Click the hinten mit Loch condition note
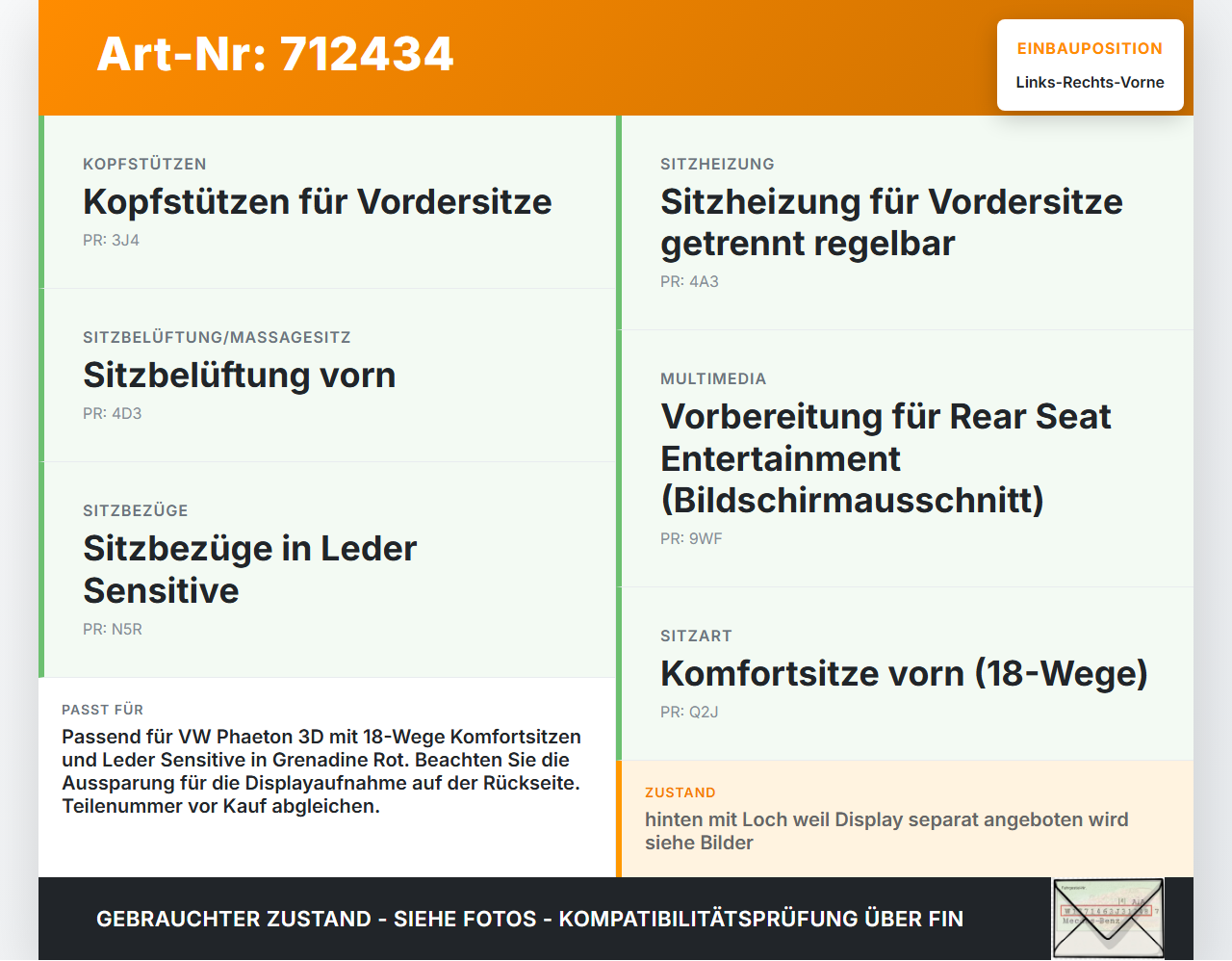1232x961 pixels. coord(886,831)
